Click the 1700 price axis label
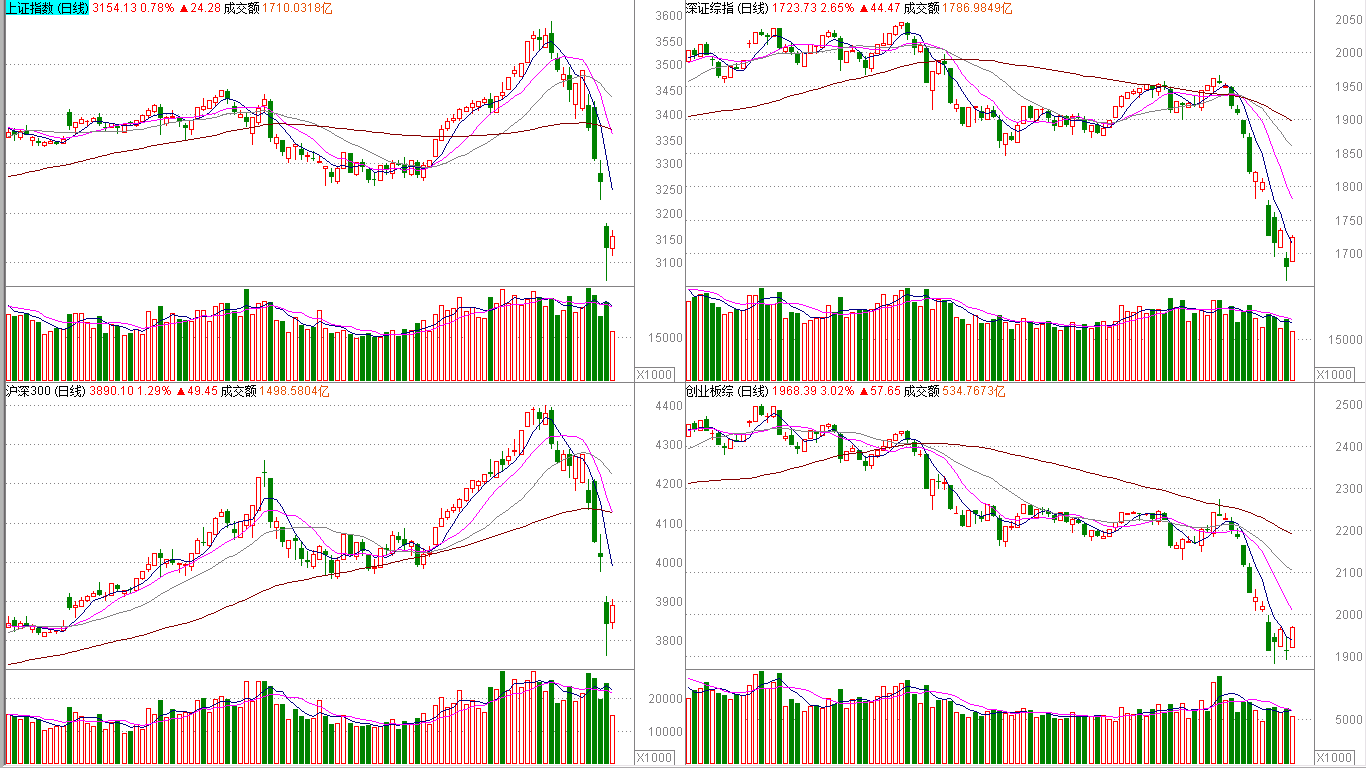The image size is (1366, 768). click(x=1349, y=254)
